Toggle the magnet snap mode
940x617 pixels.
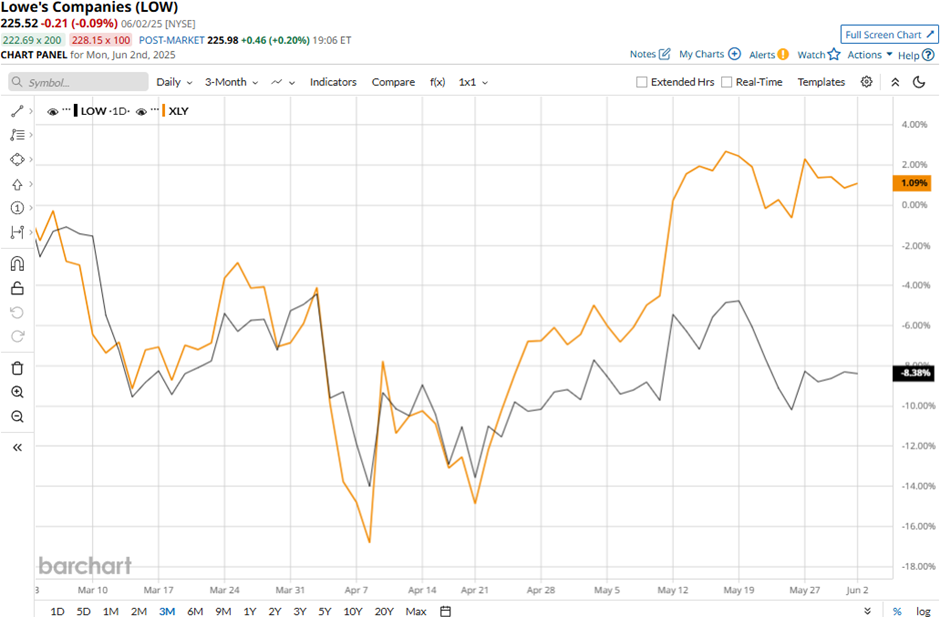coord(17,263)
